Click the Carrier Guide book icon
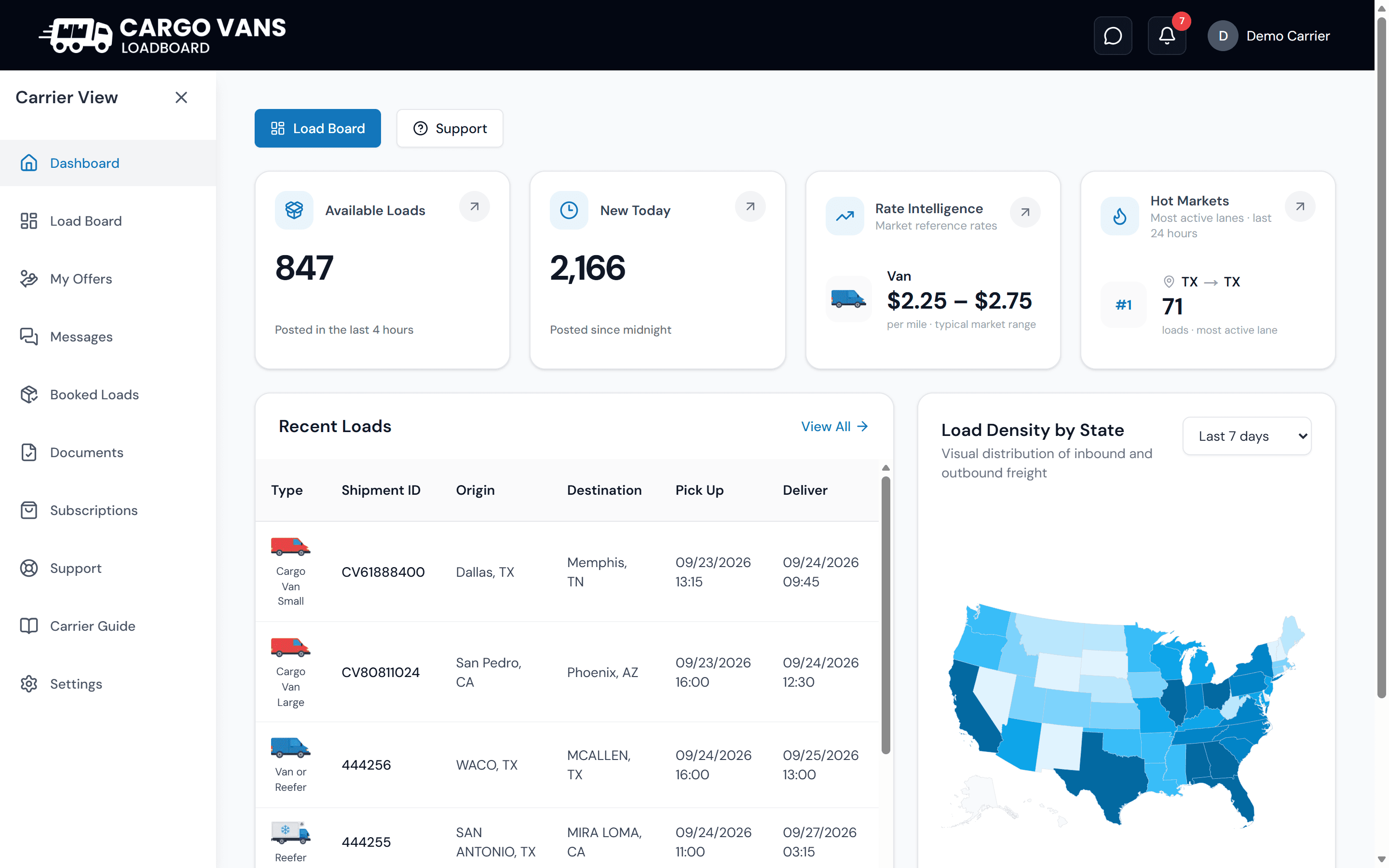This screenshot has height=868, width=1389. click(29, 626)
